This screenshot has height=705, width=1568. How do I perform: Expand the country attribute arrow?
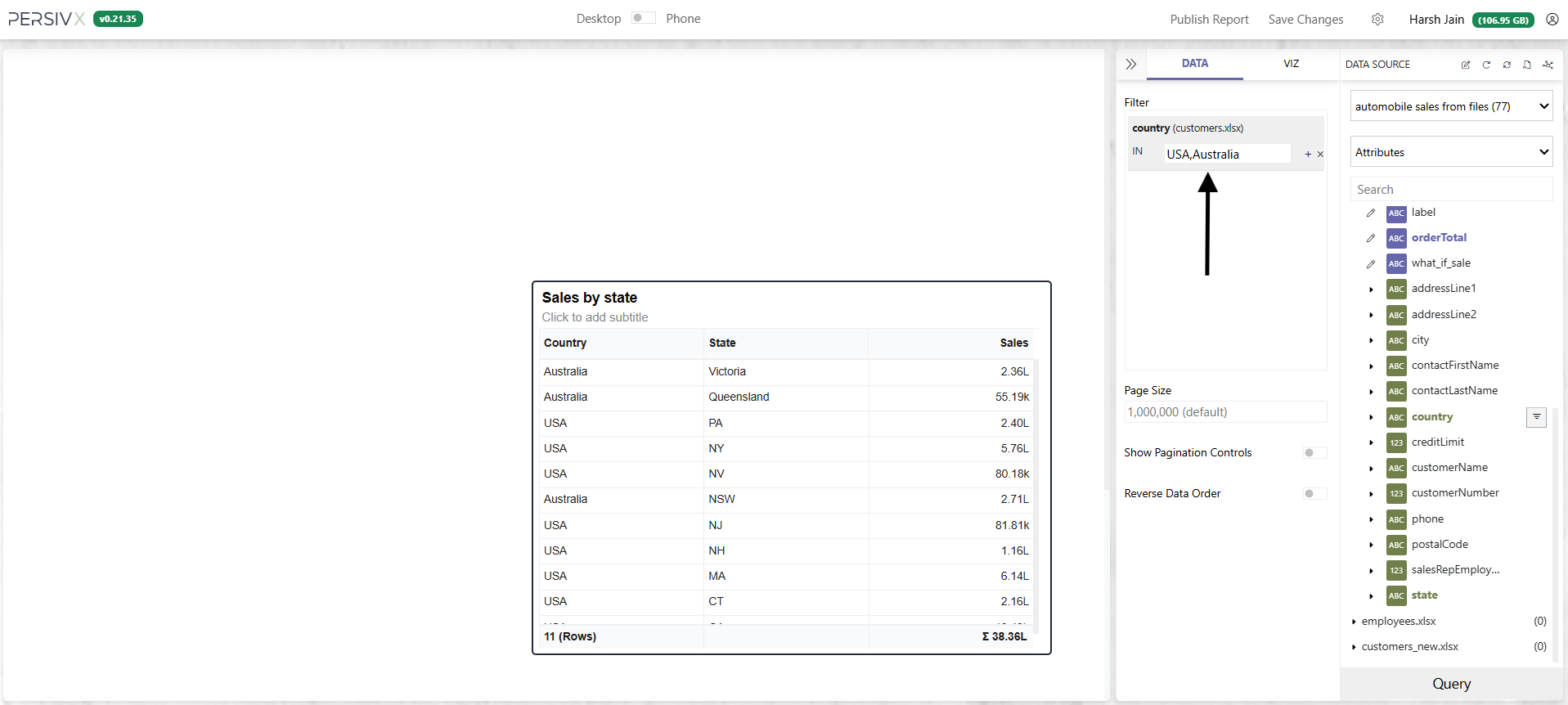click(1372, 417)
